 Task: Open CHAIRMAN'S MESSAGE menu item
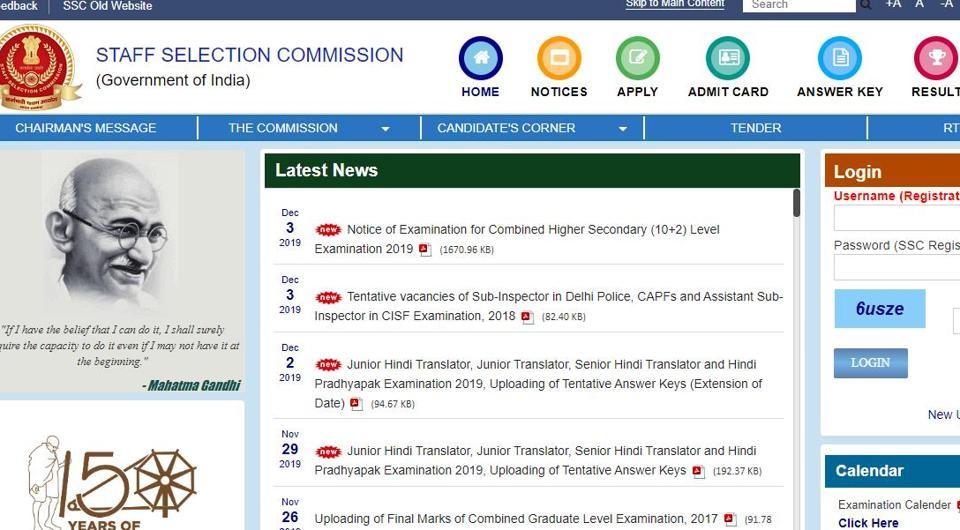click(86, 128)
